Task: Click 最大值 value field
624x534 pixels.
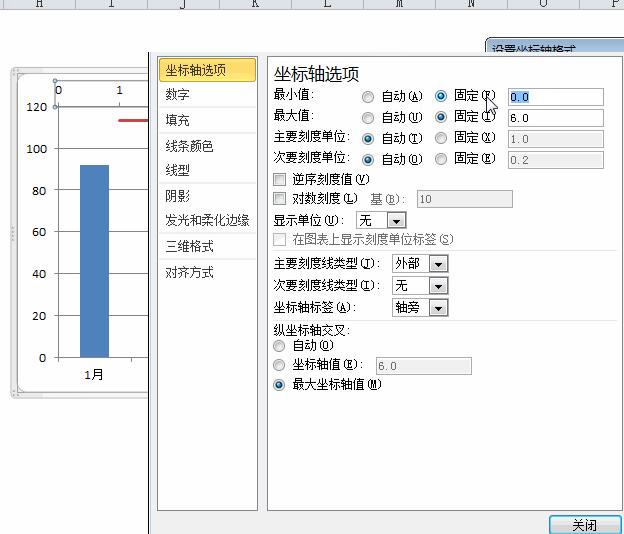Action: click(555, 118)
